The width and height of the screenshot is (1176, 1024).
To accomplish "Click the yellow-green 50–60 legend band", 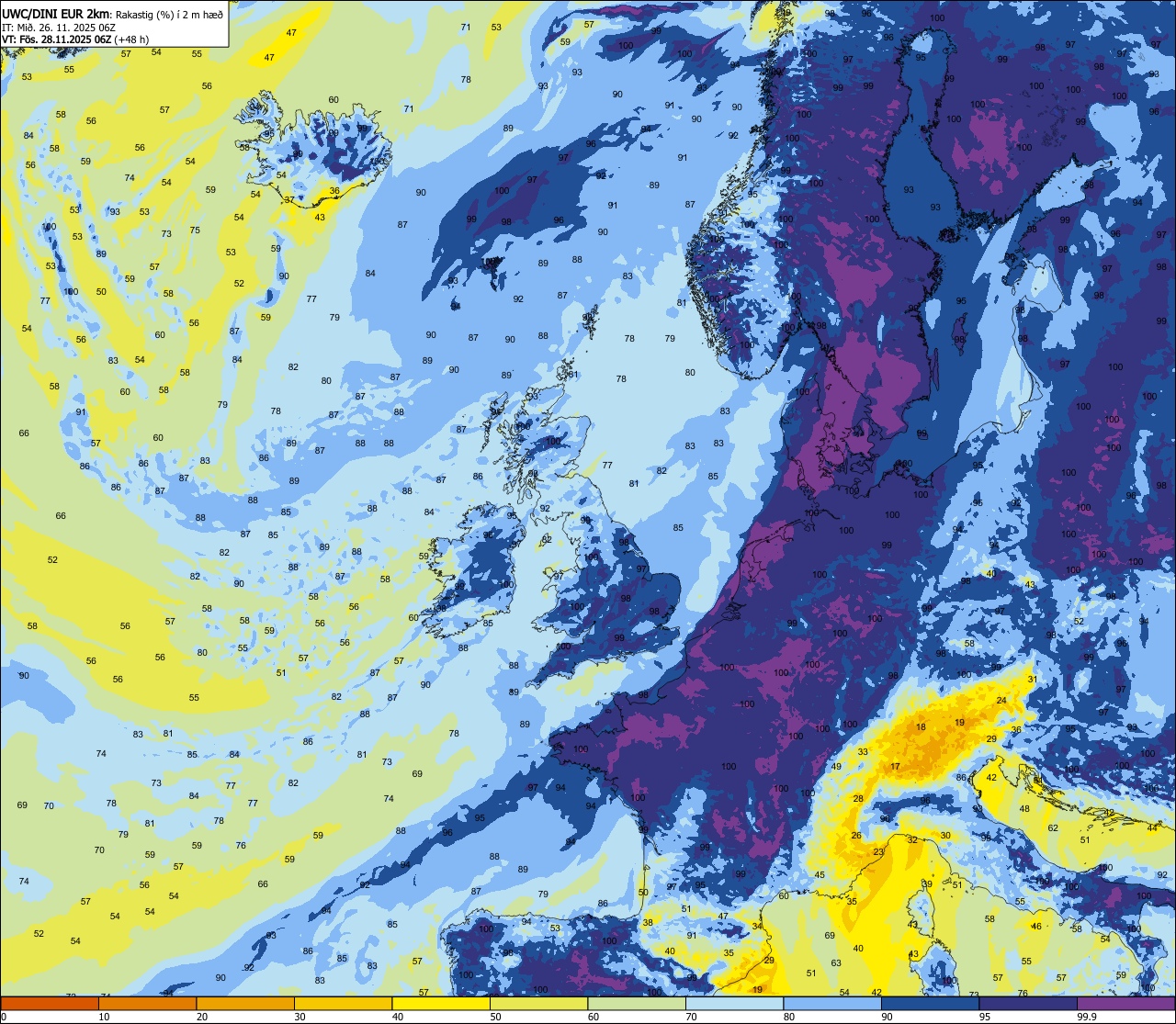I will point(538,1003).
